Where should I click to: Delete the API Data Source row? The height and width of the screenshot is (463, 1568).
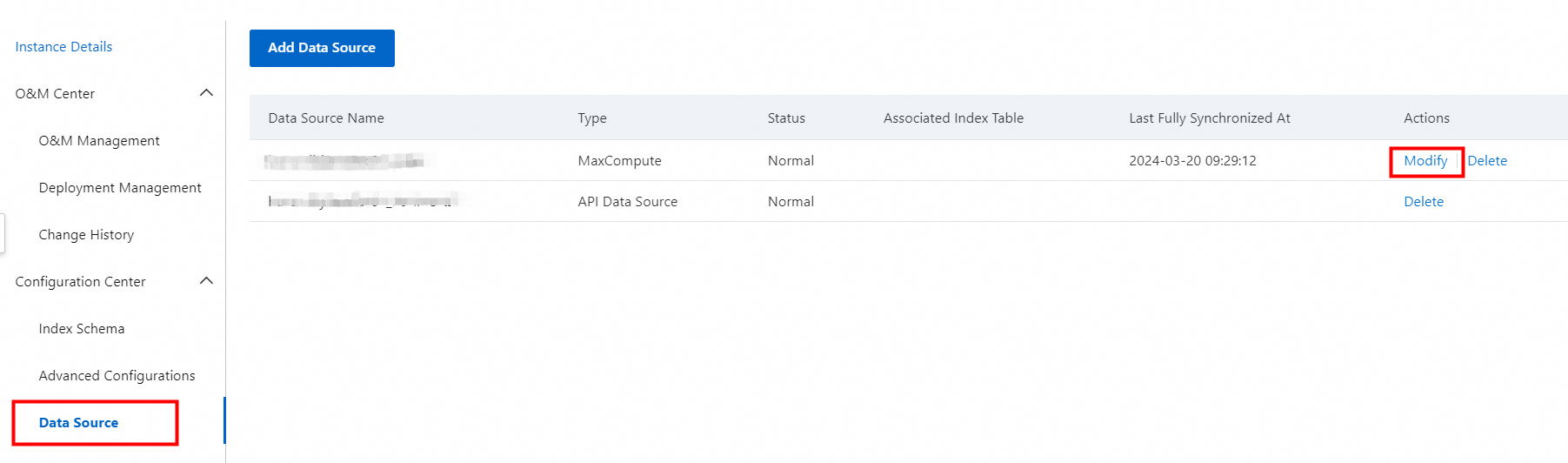coord(1424,202)
